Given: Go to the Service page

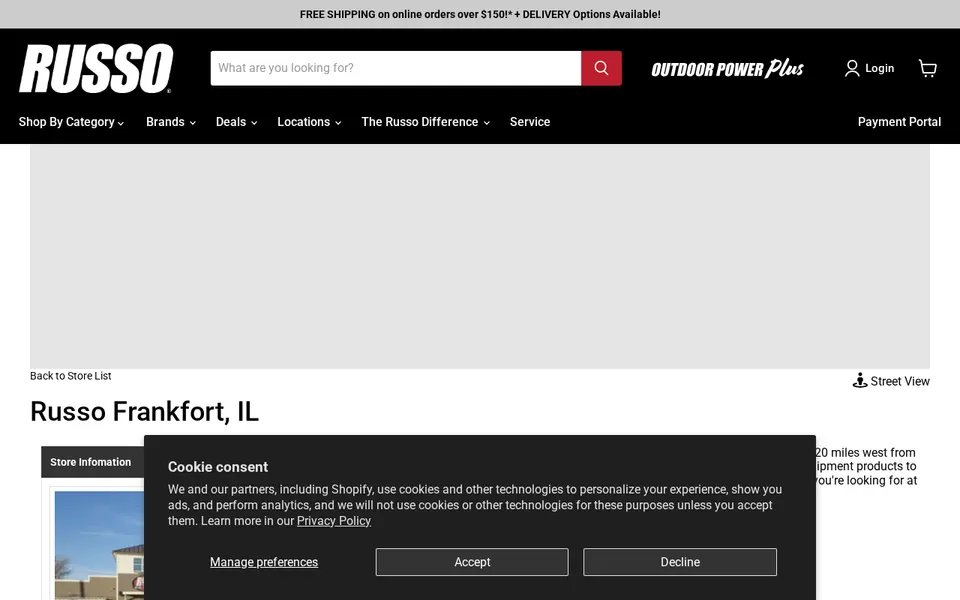Looking at the screenshot, I should (x=530, y=122).
